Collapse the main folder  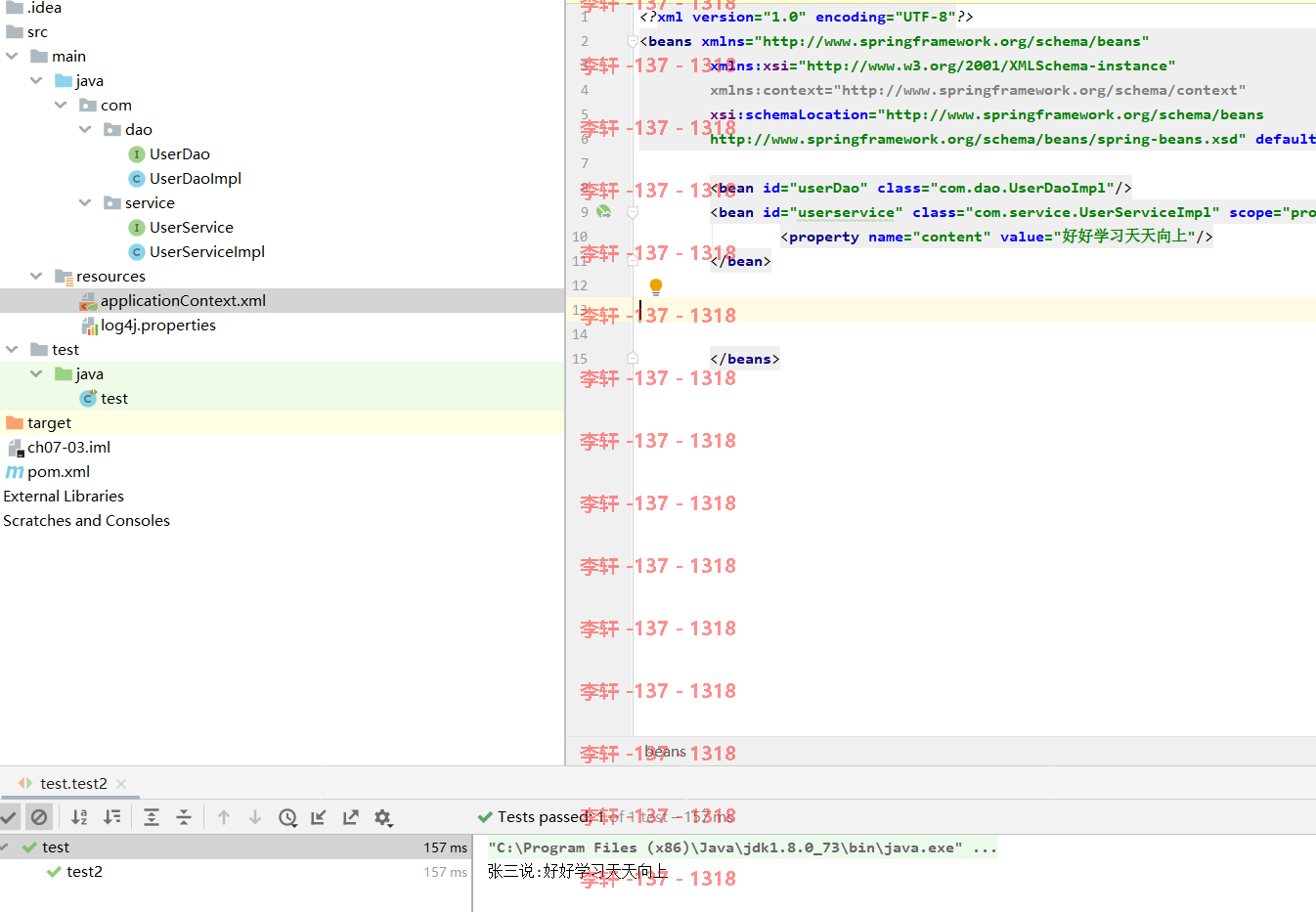pos(12,57)
